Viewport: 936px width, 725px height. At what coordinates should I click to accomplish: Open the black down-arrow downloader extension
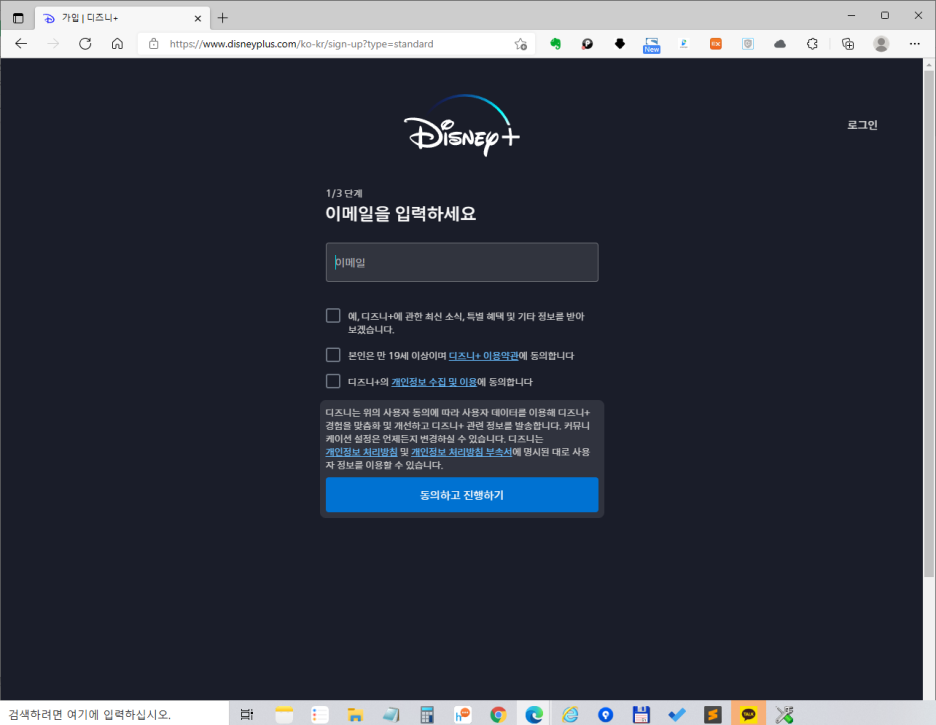point(620,44)
